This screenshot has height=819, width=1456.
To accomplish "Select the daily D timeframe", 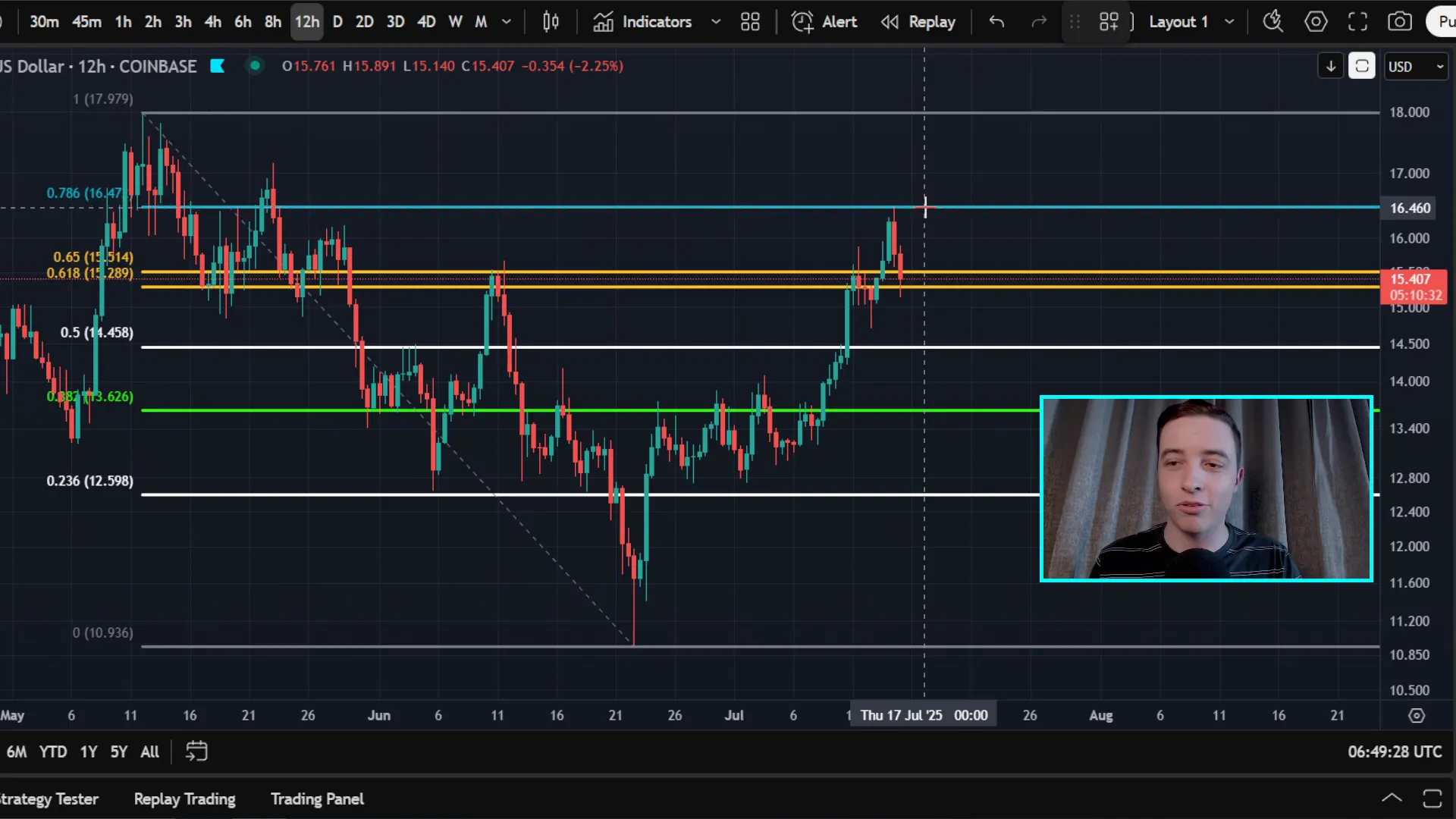I will 337,22.
